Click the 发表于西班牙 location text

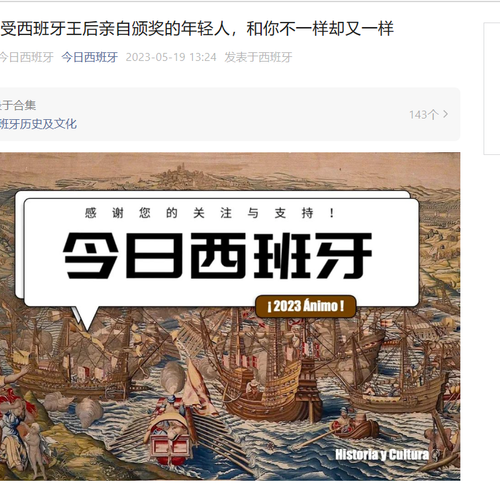pyautogui.click(x=258, y=57)
